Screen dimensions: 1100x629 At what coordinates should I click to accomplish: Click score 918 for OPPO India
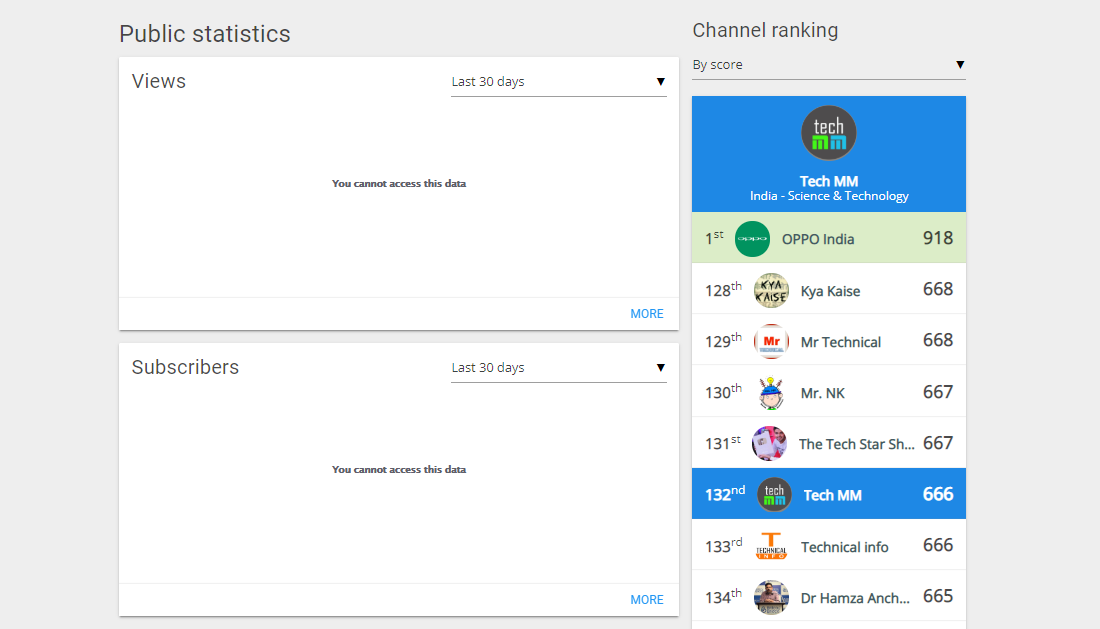937,238
